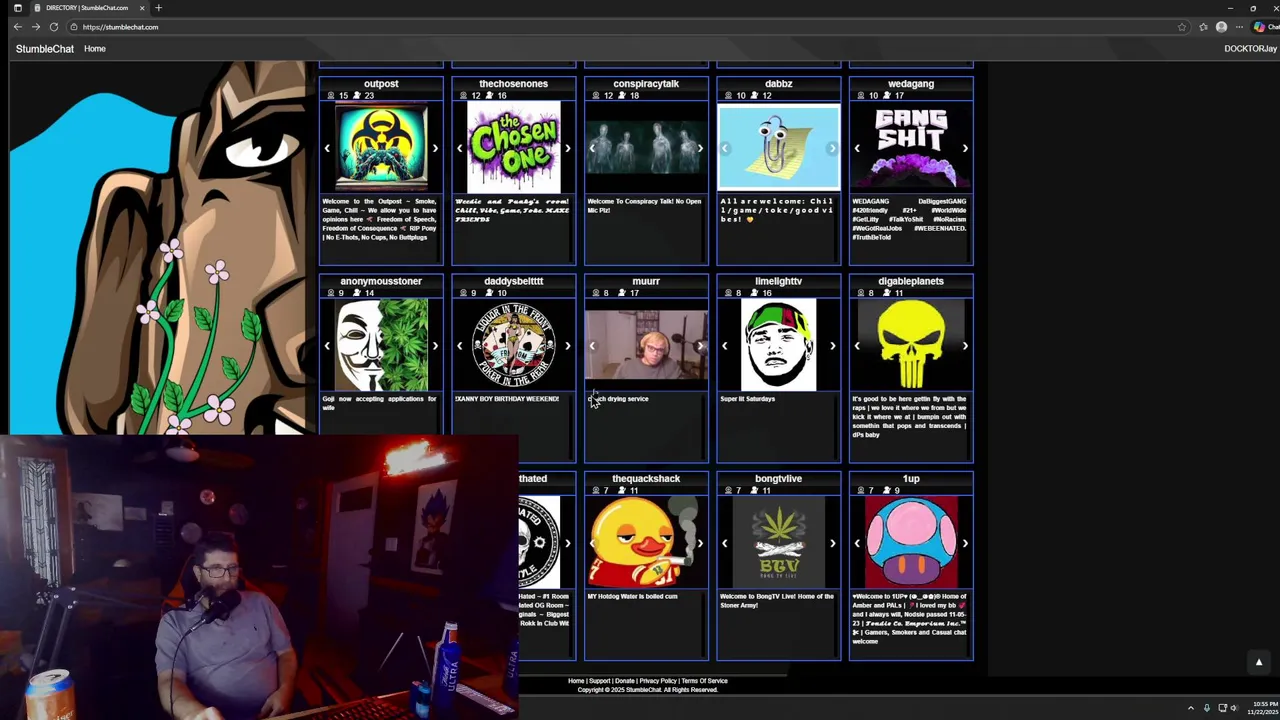Image resolution: width=1280 pixels, height=720 pixels.
Task: Open the footer Privacy Policy link
Action: (x=658, y=681)
